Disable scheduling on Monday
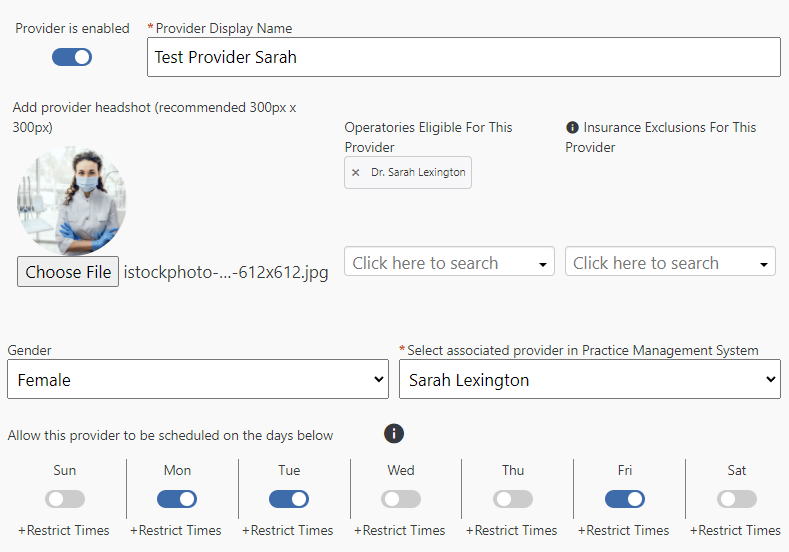 [177, 499]
